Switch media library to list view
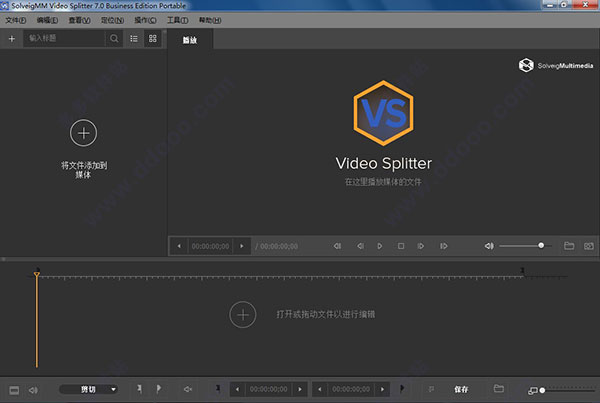Image resolution: width=600 pixels, height=403 pixels. point(134,39)
